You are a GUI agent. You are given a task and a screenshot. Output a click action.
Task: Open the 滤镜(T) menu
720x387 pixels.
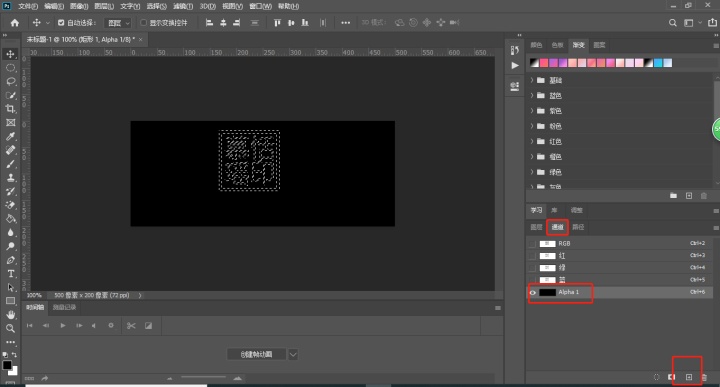(x=183, y=6)
